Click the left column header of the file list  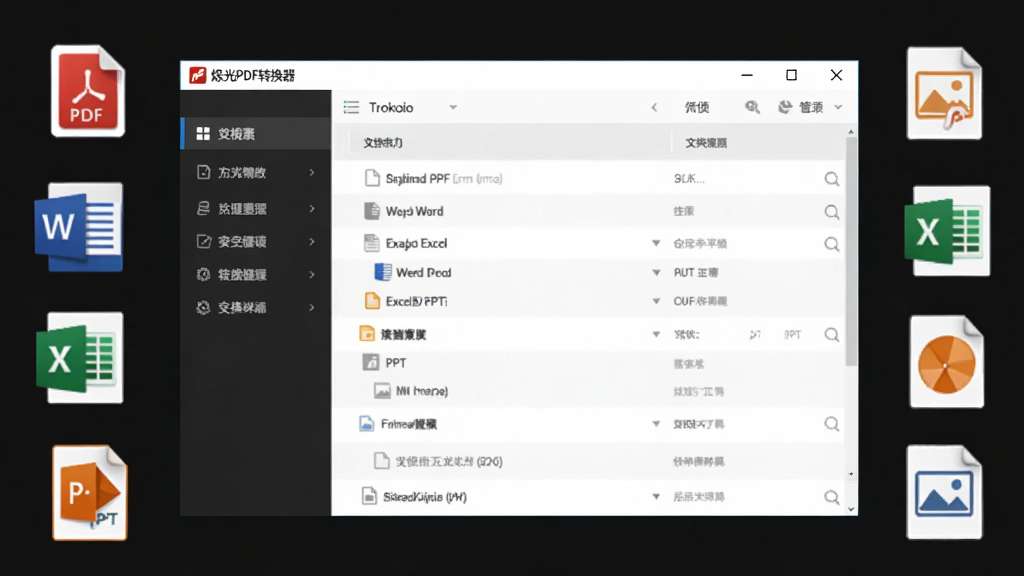[383, 142]
